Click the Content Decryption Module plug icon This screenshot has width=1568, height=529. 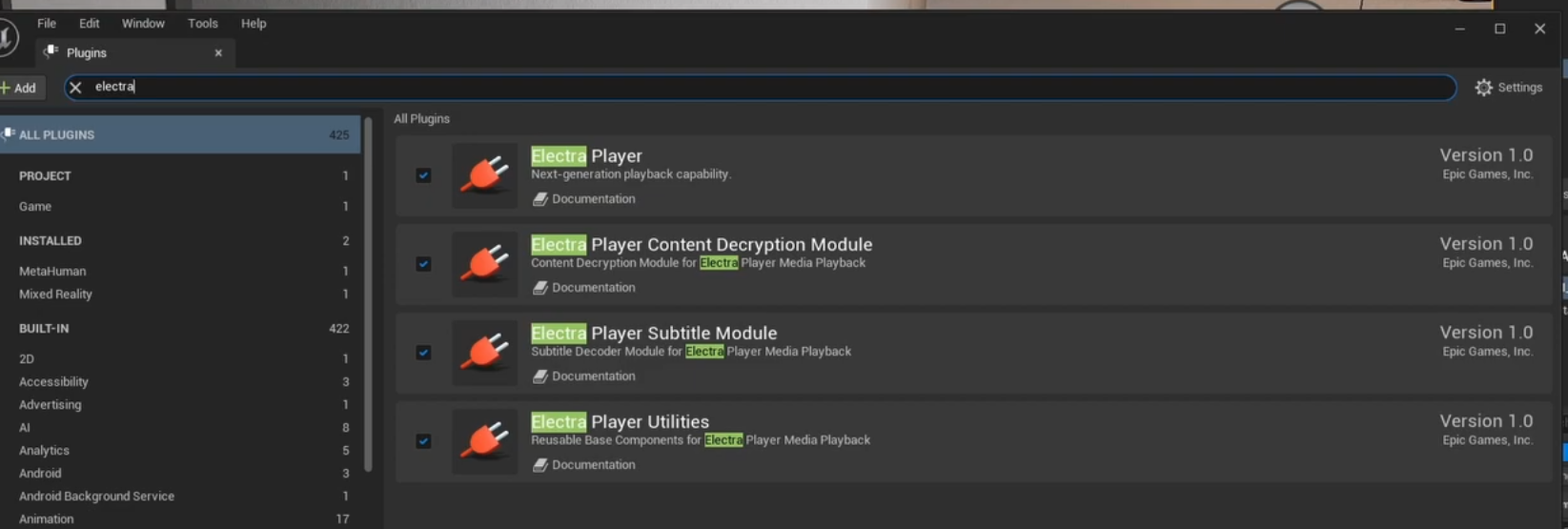(x=484, y=264)
